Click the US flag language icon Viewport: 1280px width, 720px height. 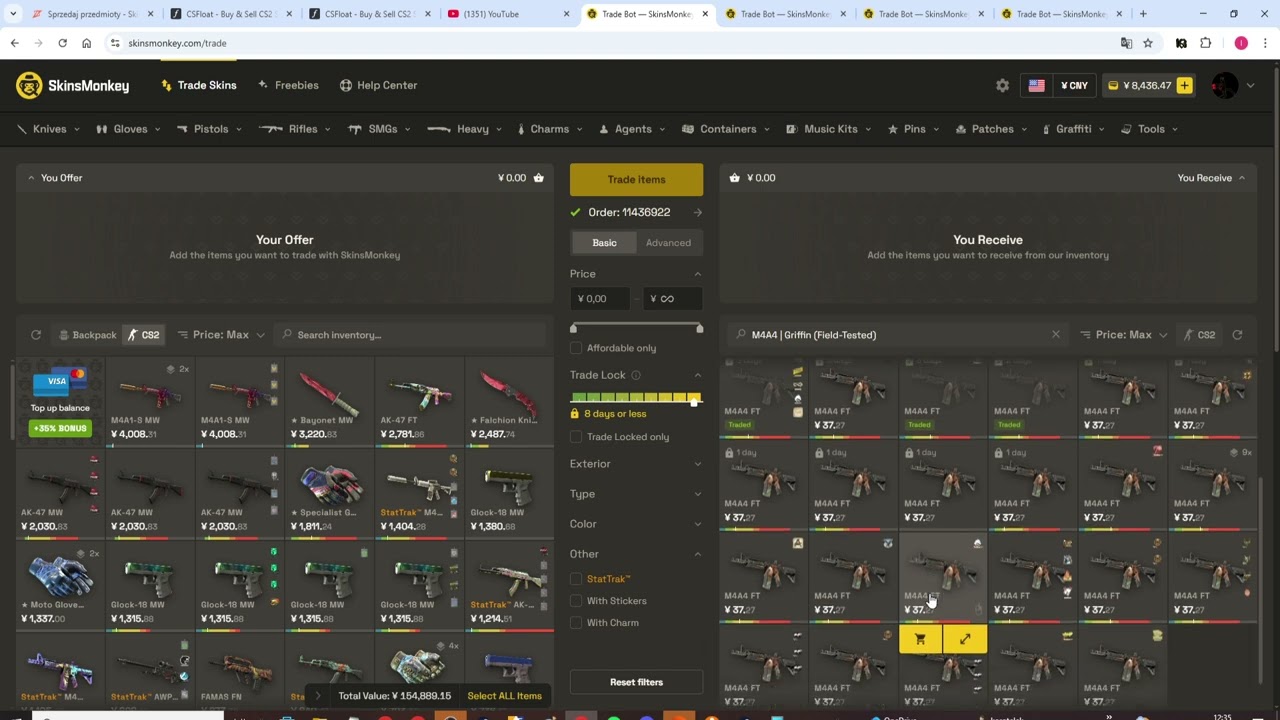(1036, 85)
